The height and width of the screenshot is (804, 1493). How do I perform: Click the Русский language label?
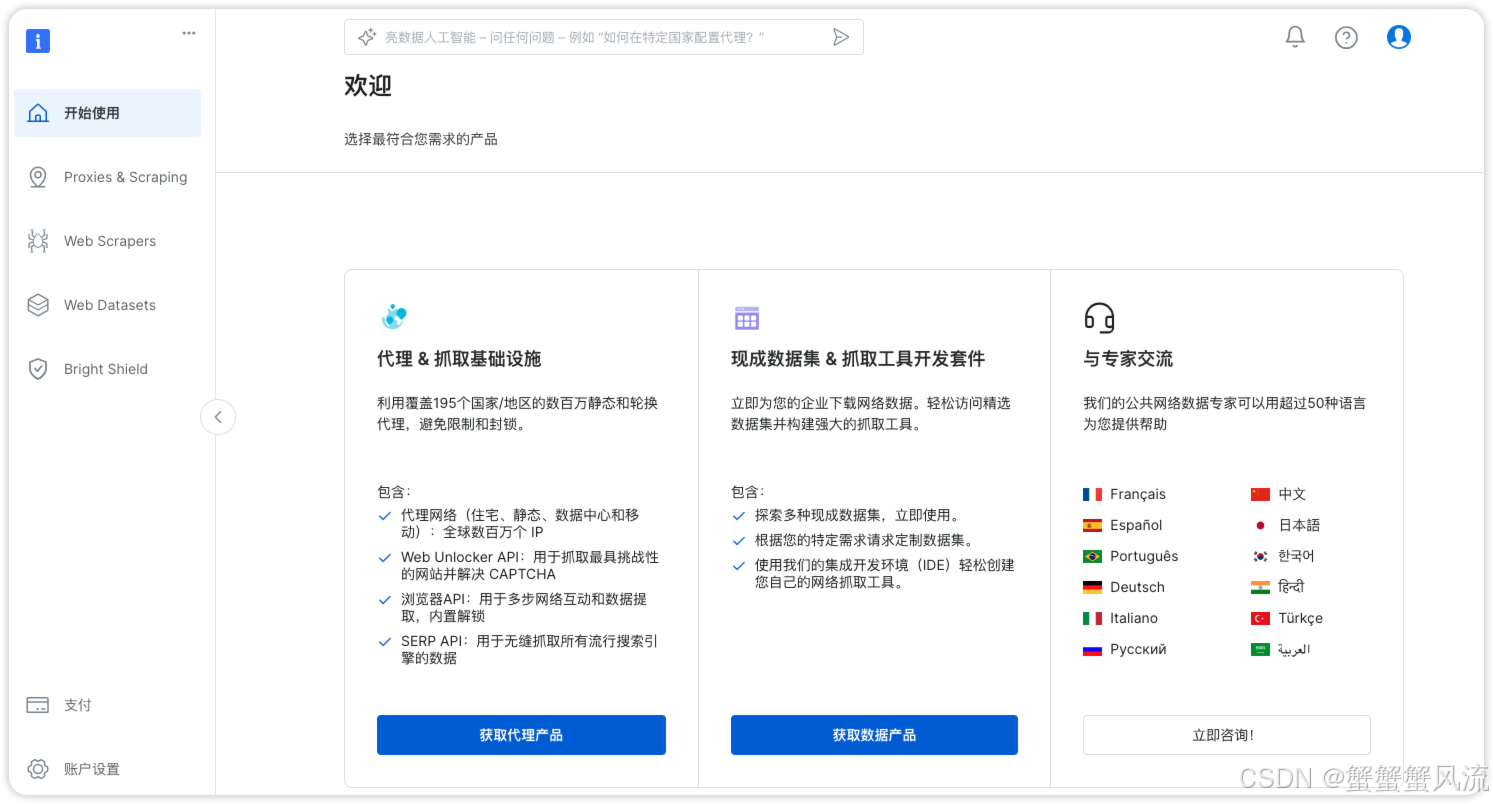1138,649
